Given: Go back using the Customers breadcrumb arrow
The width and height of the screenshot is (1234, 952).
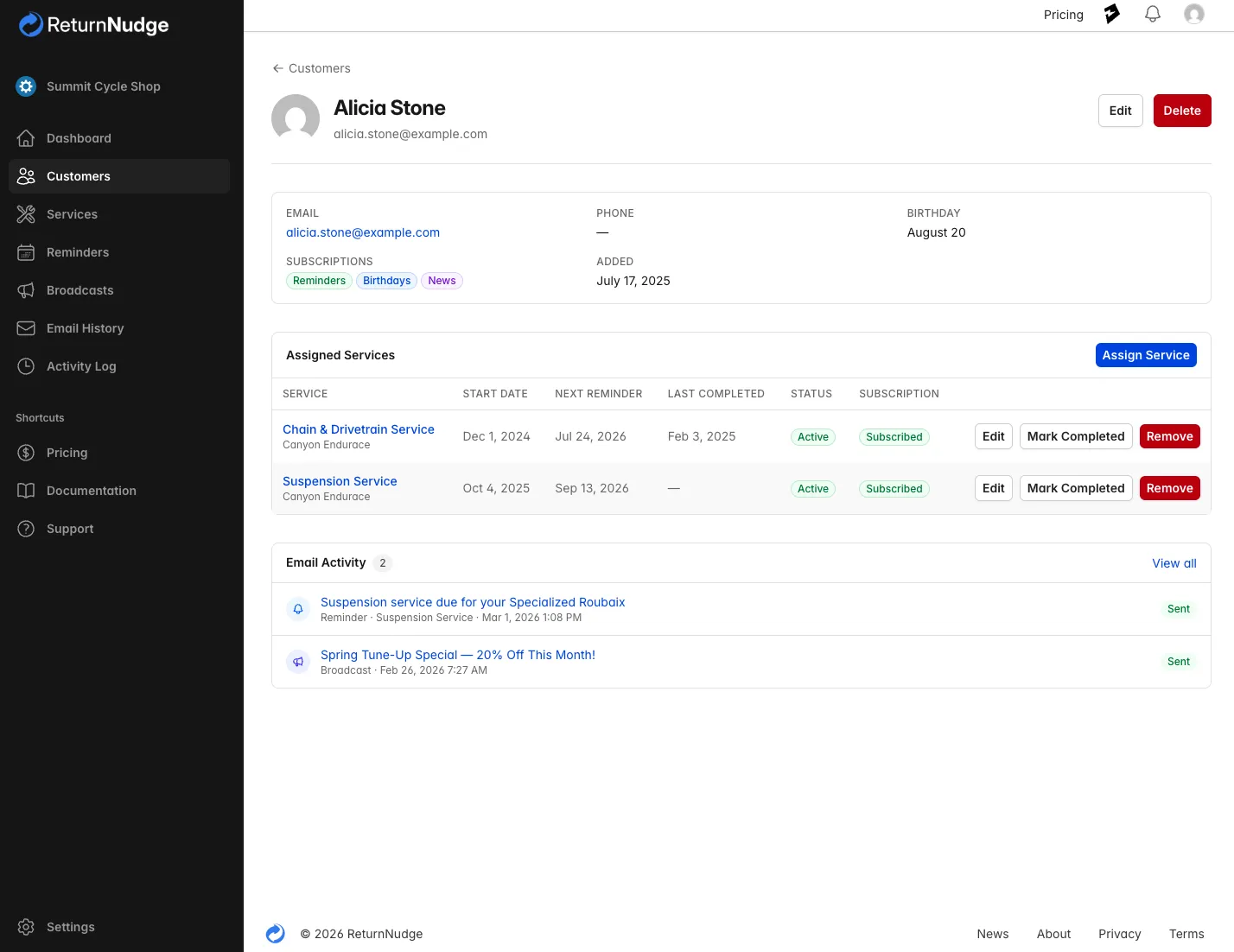Looking at the screenshot, I should [278, 68].
